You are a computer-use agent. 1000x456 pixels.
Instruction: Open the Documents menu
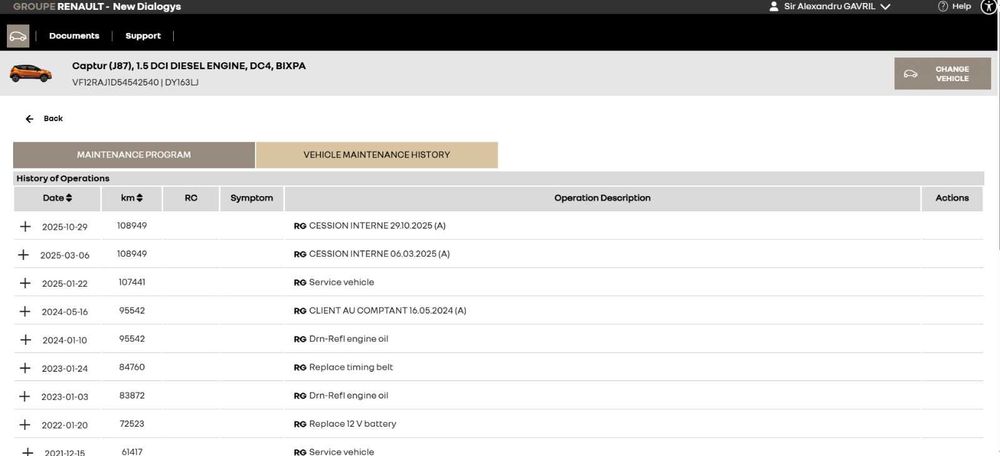point(74,36)
